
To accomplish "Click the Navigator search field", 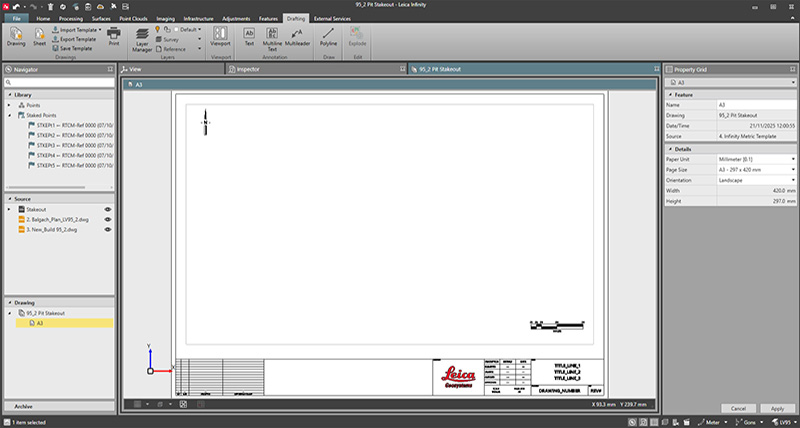I will pyautogui.click(x=58, y=82).
